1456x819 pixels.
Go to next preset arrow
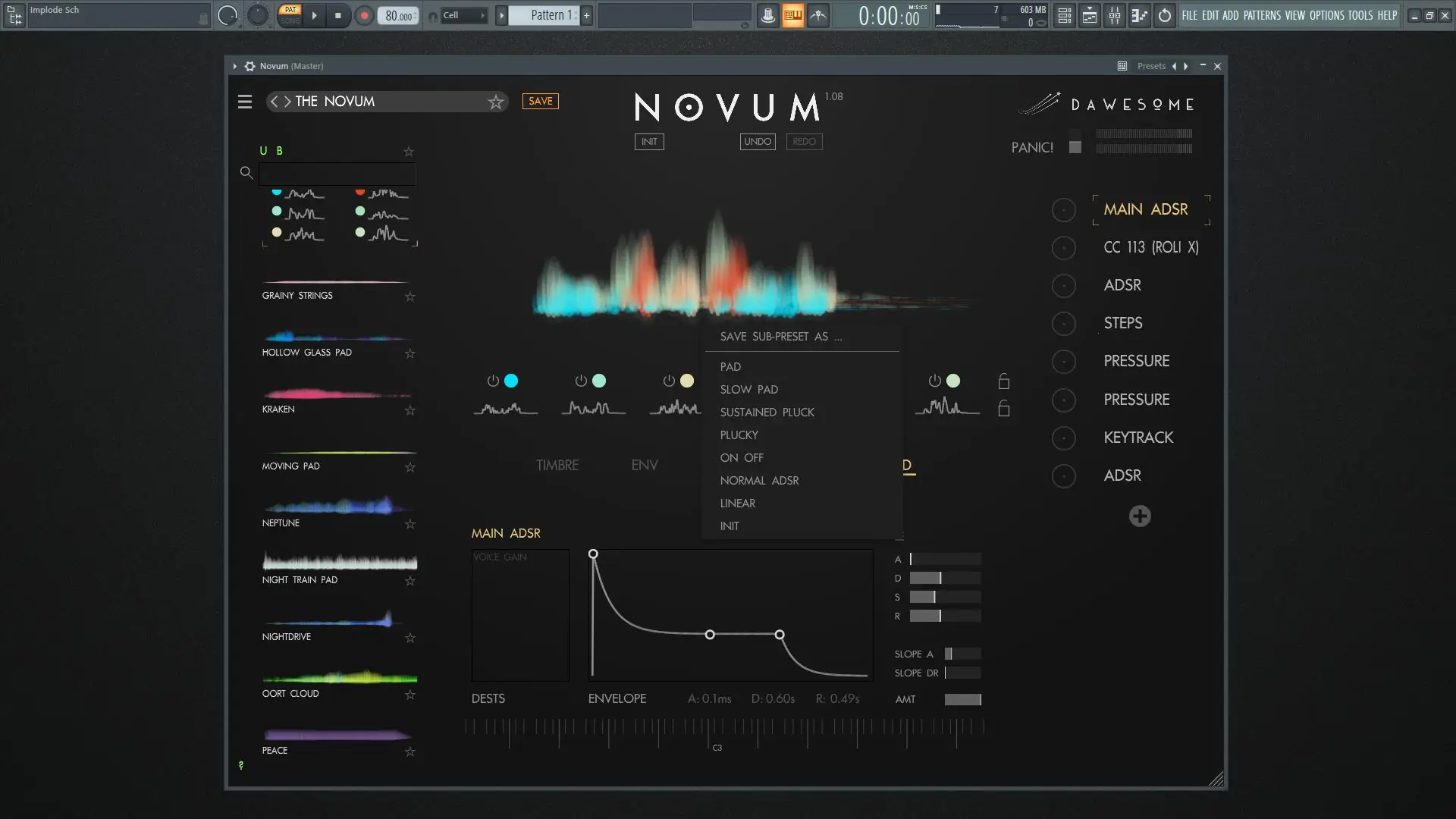[x=287, y=102]
